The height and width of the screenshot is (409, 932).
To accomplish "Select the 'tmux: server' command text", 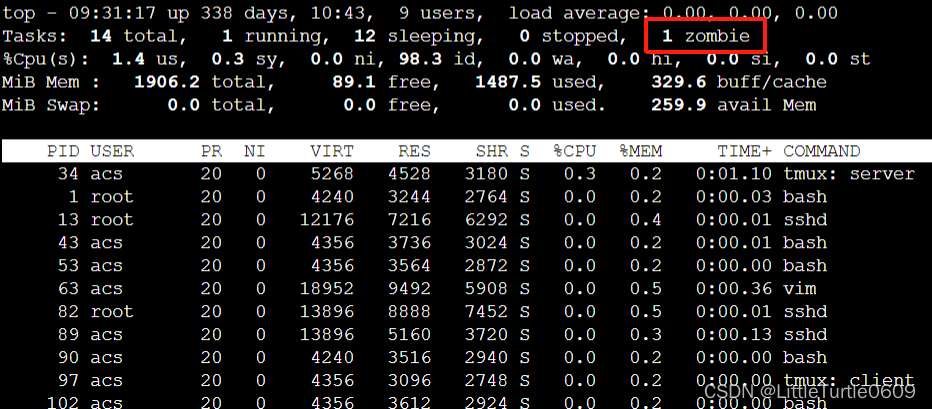I will [x=849, y=174].
